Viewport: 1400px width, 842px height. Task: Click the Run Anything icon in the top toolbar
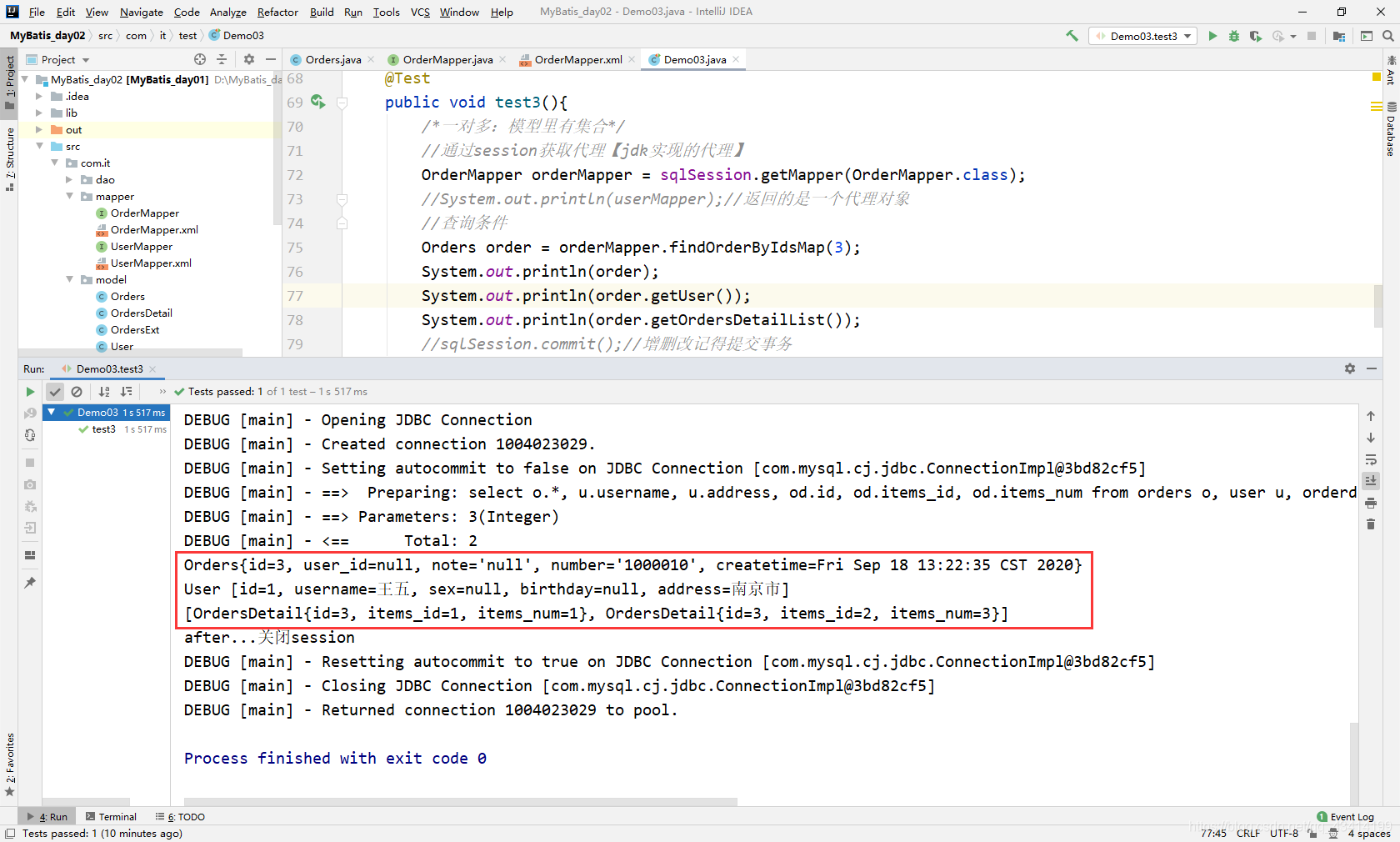click(x=1366, y=36)
